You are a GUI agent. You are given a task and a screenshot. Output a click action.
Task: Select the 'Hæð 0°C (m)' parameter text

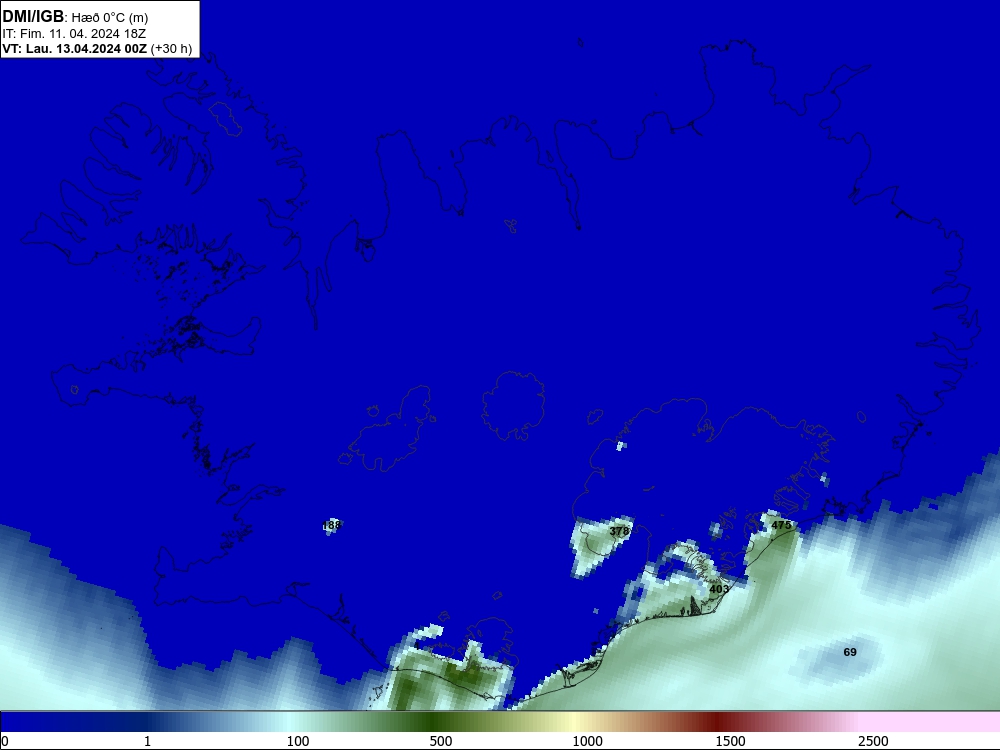point(110,18)
